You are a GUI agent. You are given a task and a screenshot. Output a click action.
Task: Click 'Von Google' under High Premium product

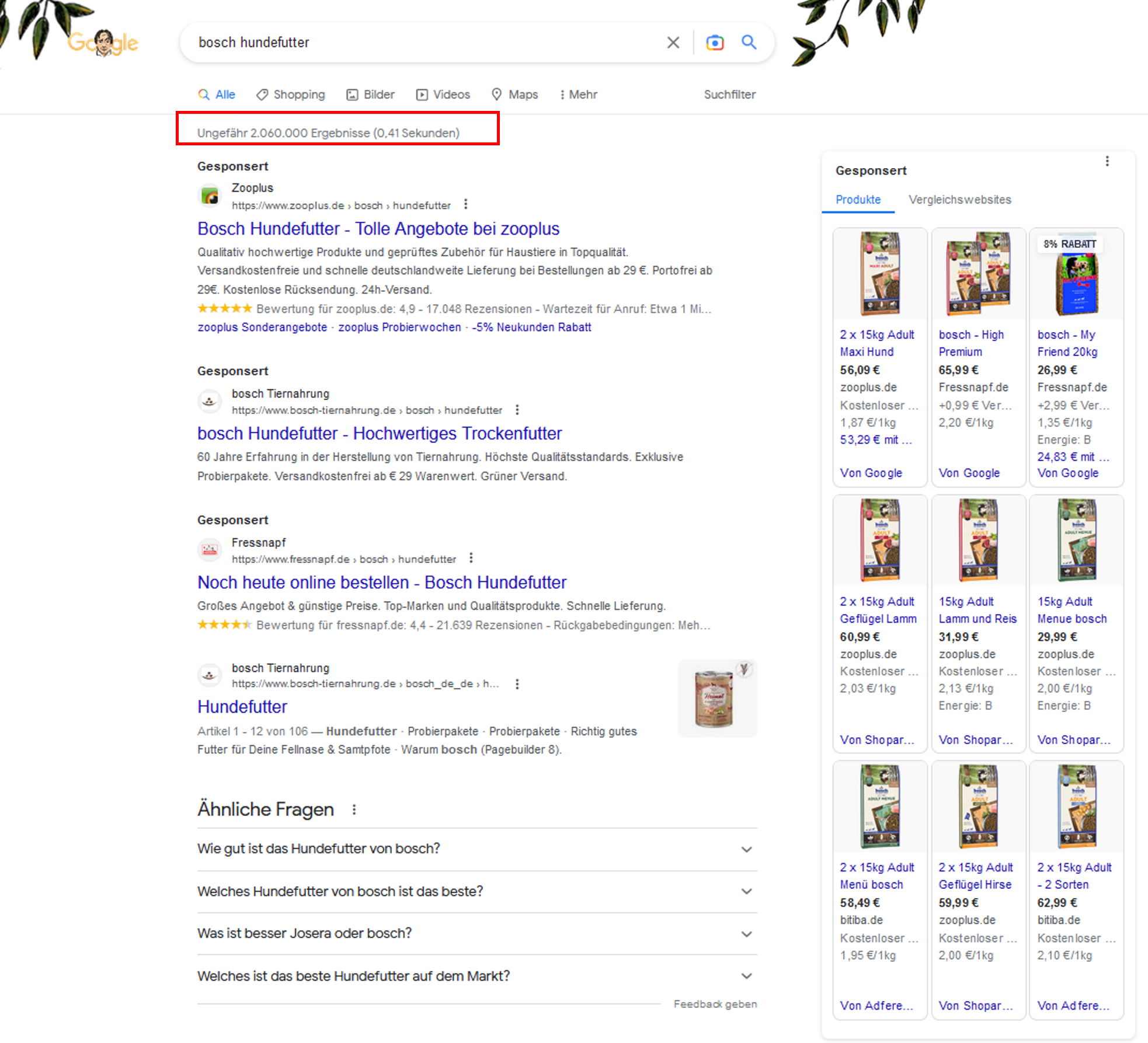tap(969, 473)
